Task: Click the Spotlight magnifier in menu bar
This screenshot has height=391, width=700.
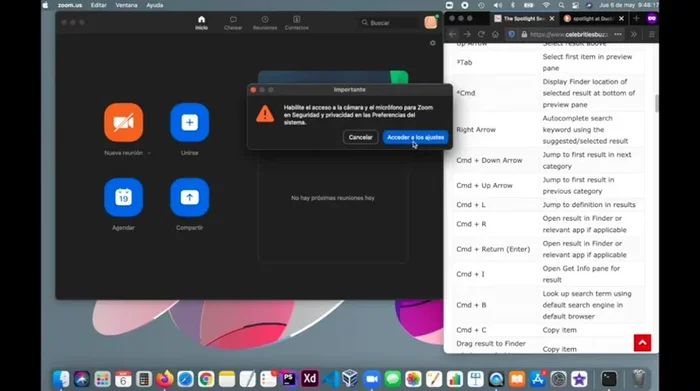Action: point(561,5)
